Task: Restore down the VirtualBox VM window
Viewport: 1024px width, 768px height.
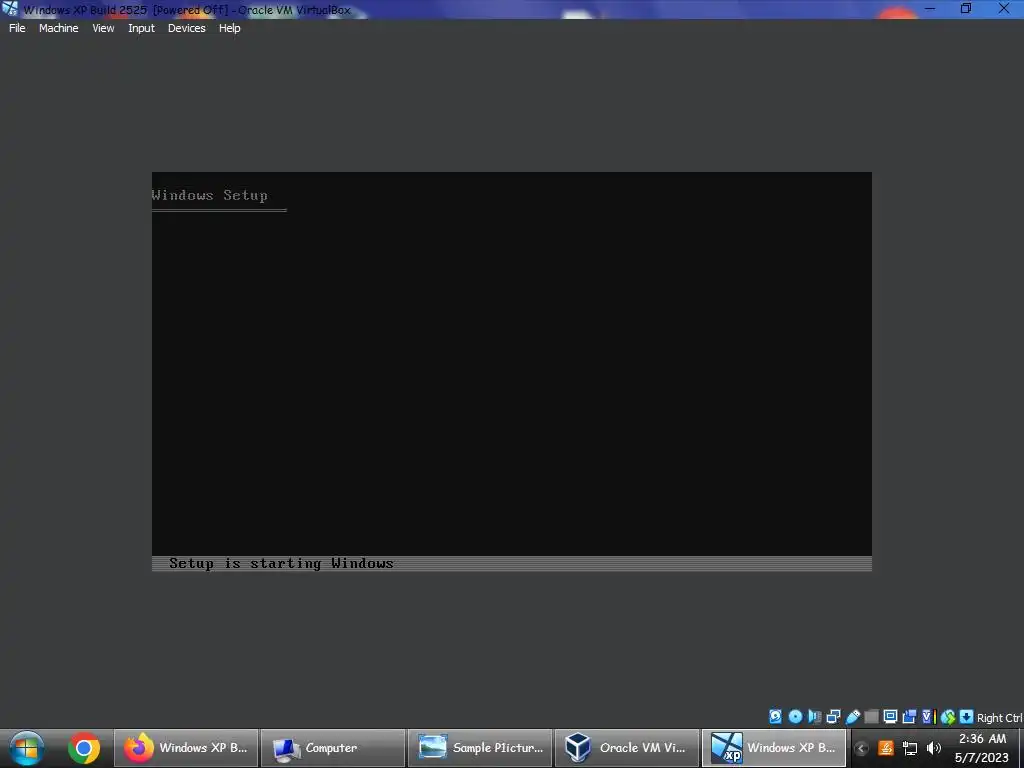Action: coord(966,9)
